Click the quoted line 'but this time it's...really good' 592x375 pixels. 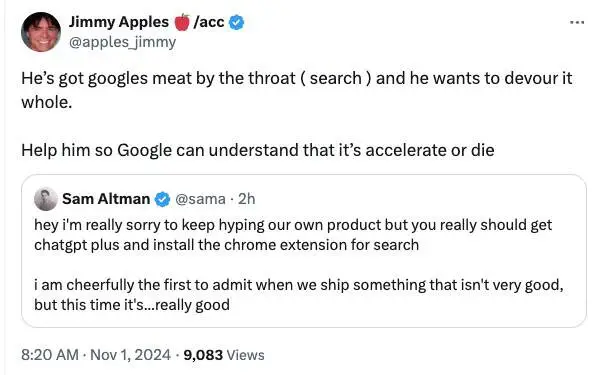pyautogui.click(x=132, y=305)
